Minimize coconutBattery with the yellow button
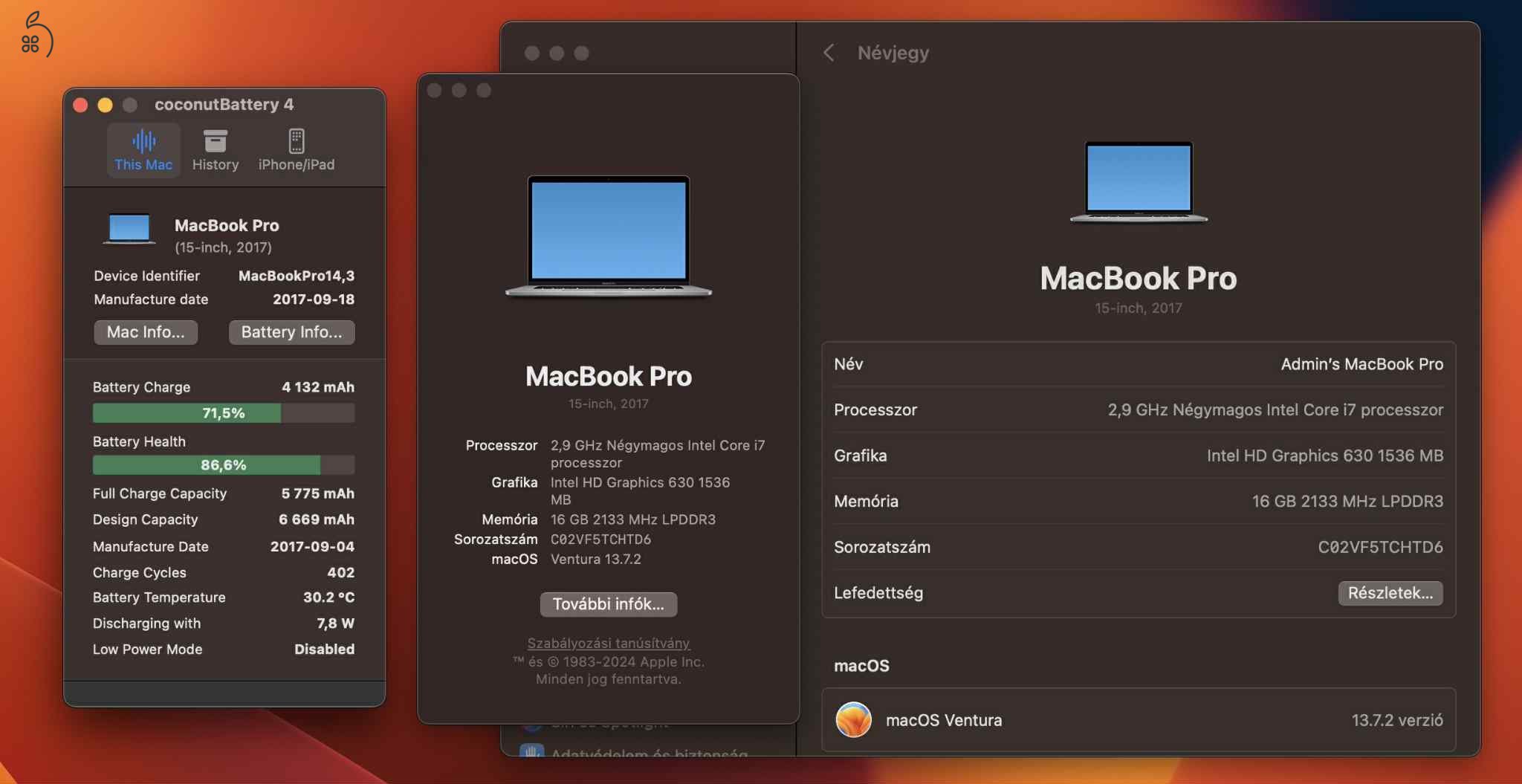1522x784 pixels. click(x=106, y=105)
